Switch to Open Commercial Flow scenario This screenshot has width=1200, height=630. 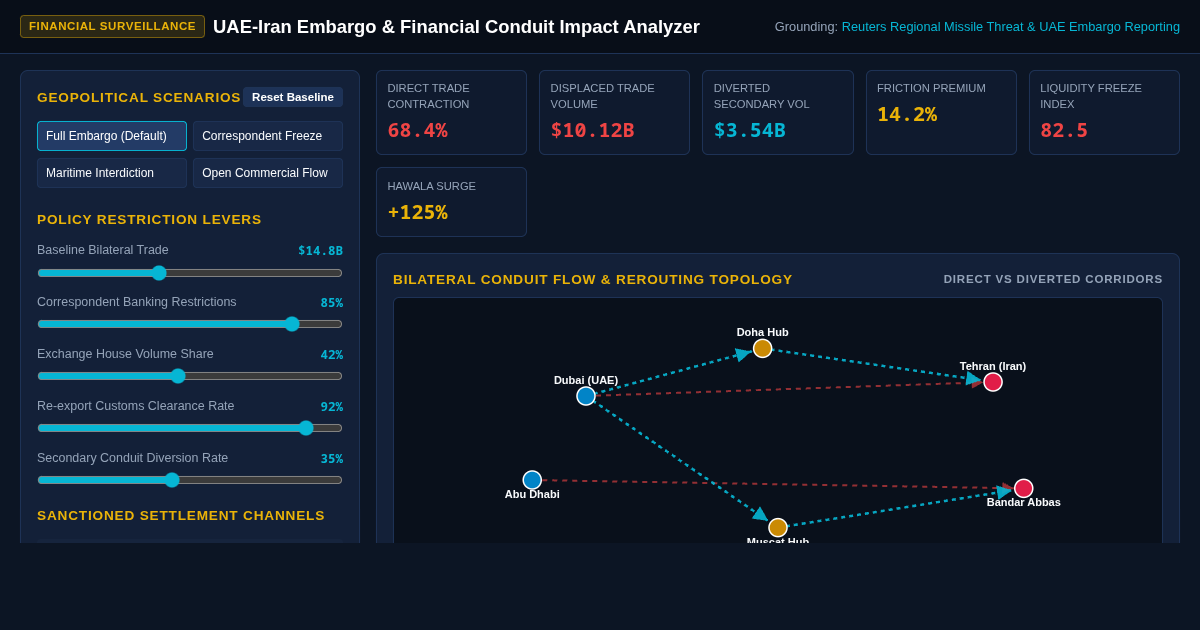click(x=268, y=173)
